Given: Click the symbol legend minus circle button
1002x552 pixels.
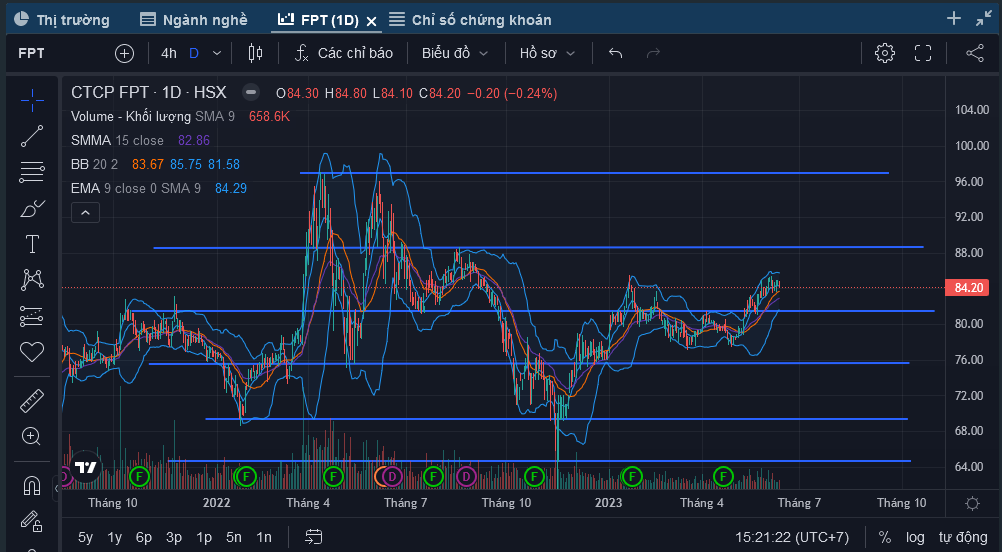Looking at the screenshot, I should click(251, 93).
